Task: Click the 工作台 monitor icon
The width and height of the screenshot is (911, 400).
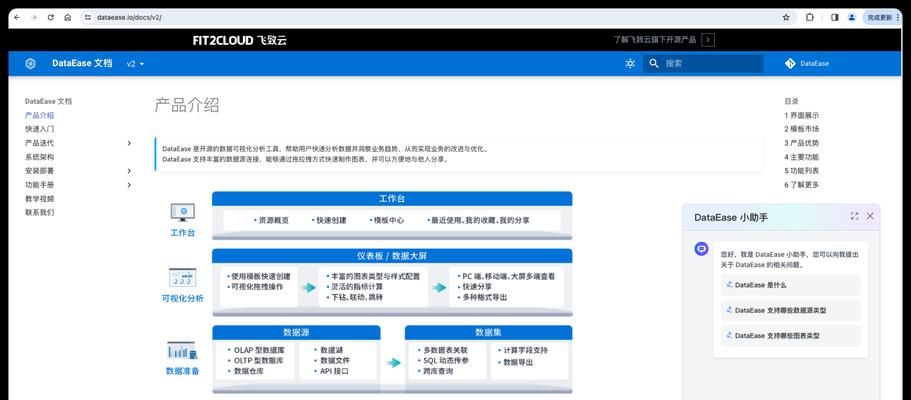Action: coord(182,212)
